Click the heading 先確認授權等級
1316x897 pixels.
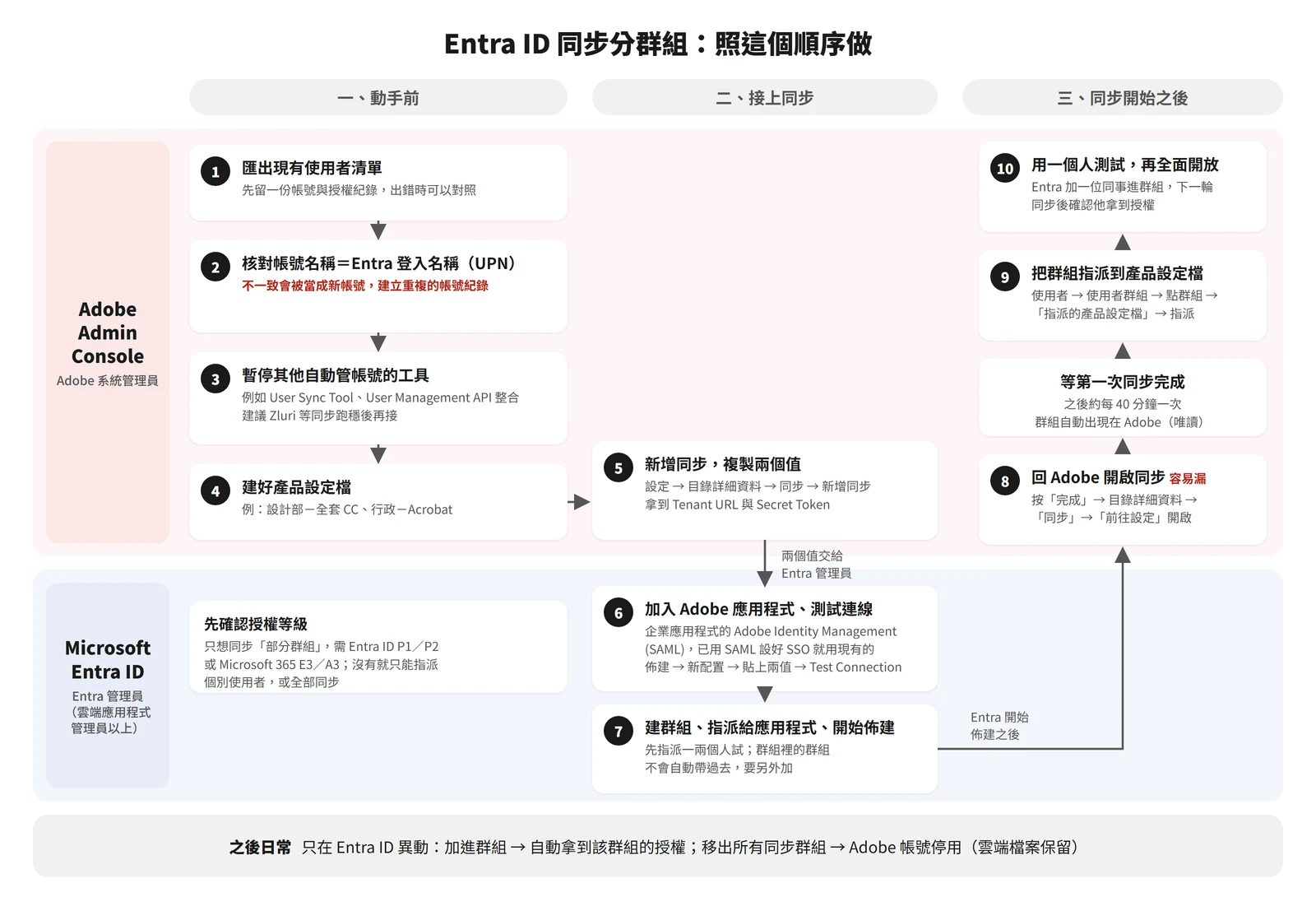(256, 624)
